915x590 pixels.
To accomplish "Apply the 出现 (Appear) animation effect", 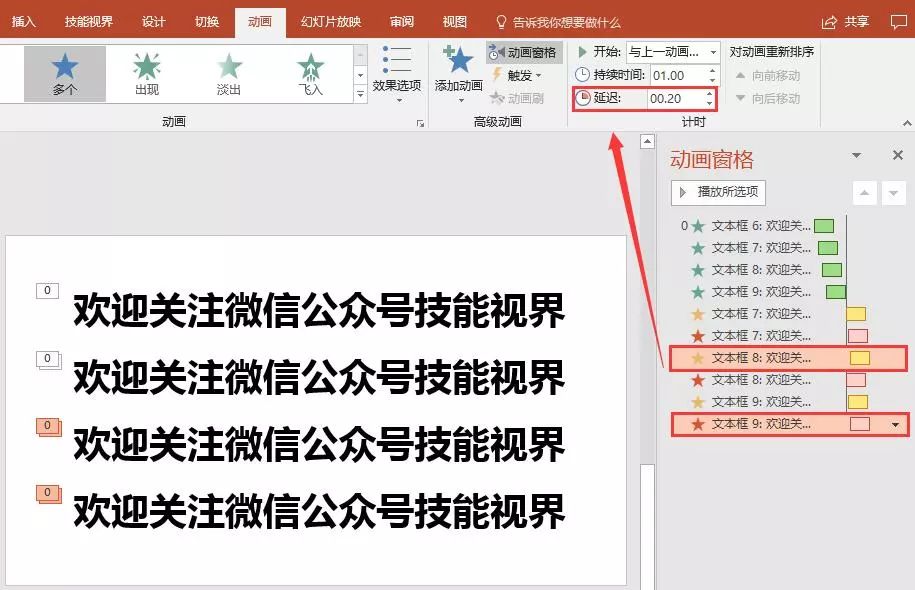I will (147, 74).
